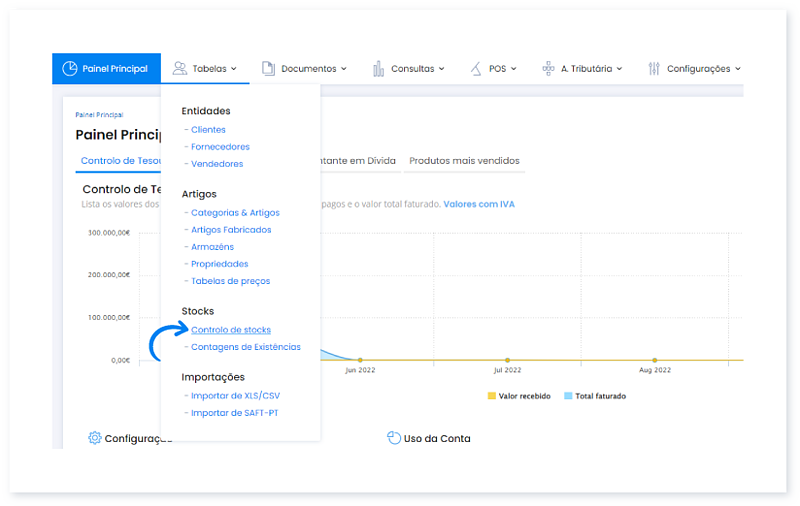Click the A. Tributária icon

(x=548, y=68)
